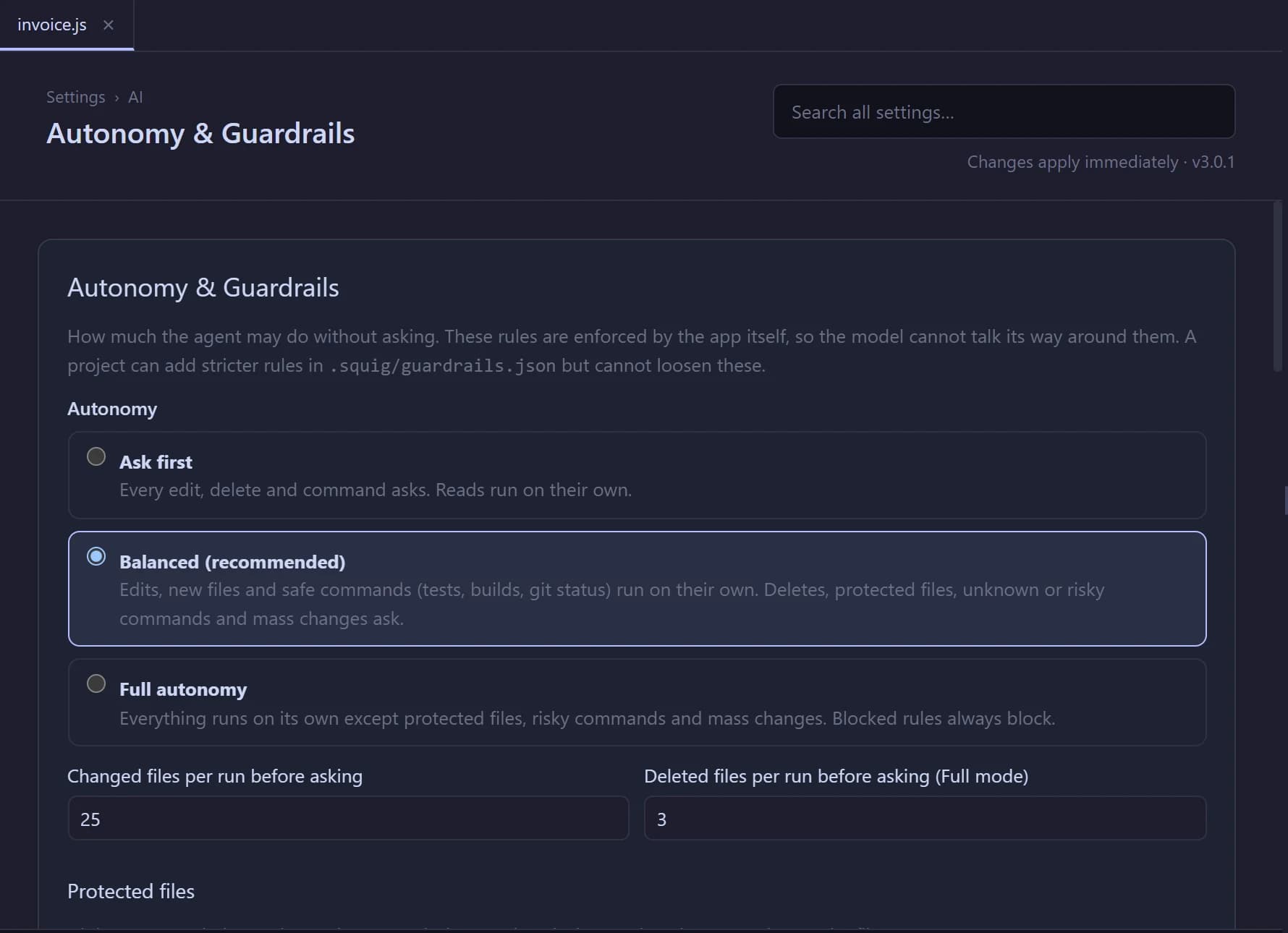Open the Settings breadcrumb
Viewport: 1288px width, 933px height.
(x=76, y=97)
